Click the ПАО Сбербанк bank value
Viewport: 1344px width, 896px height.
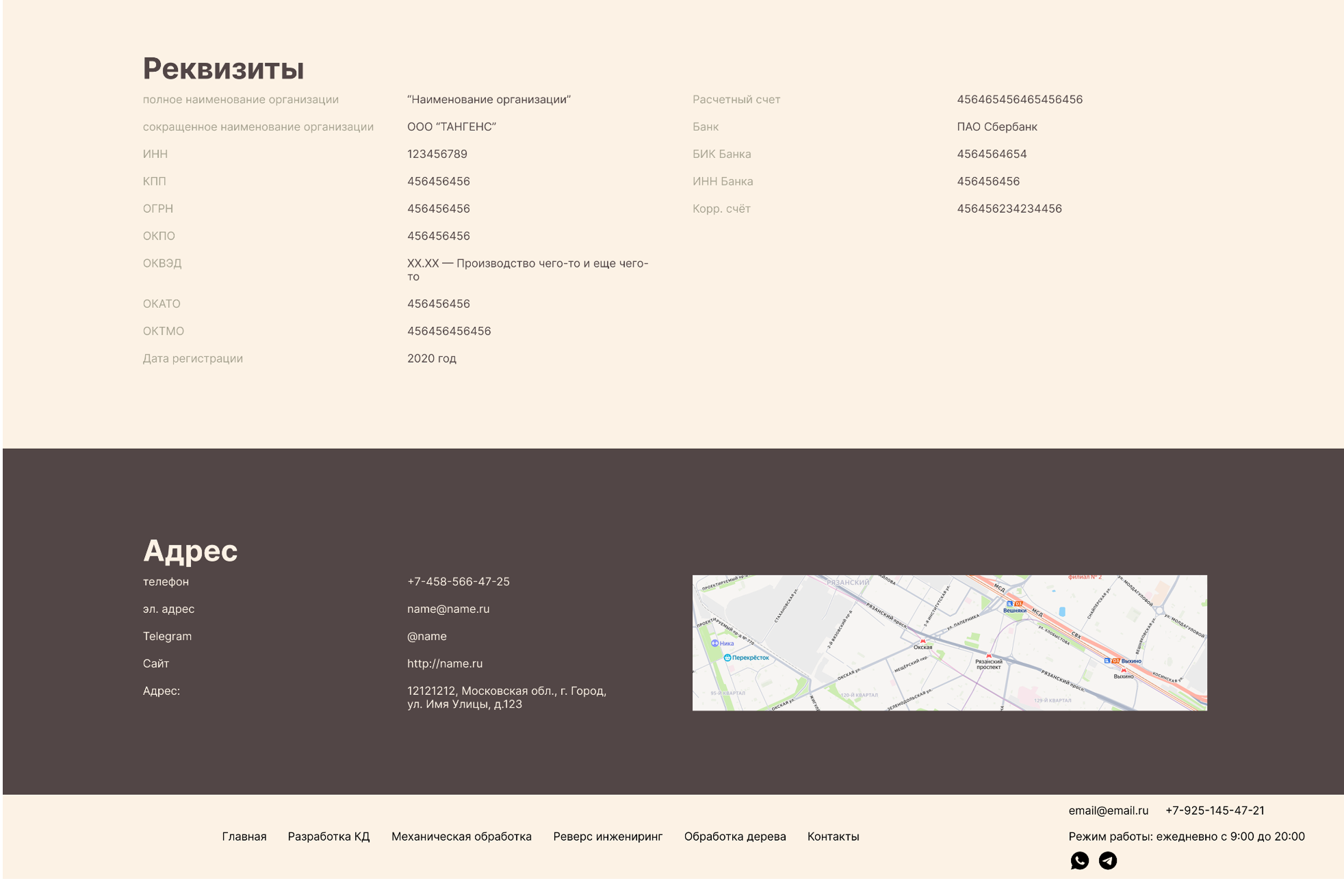997,127
